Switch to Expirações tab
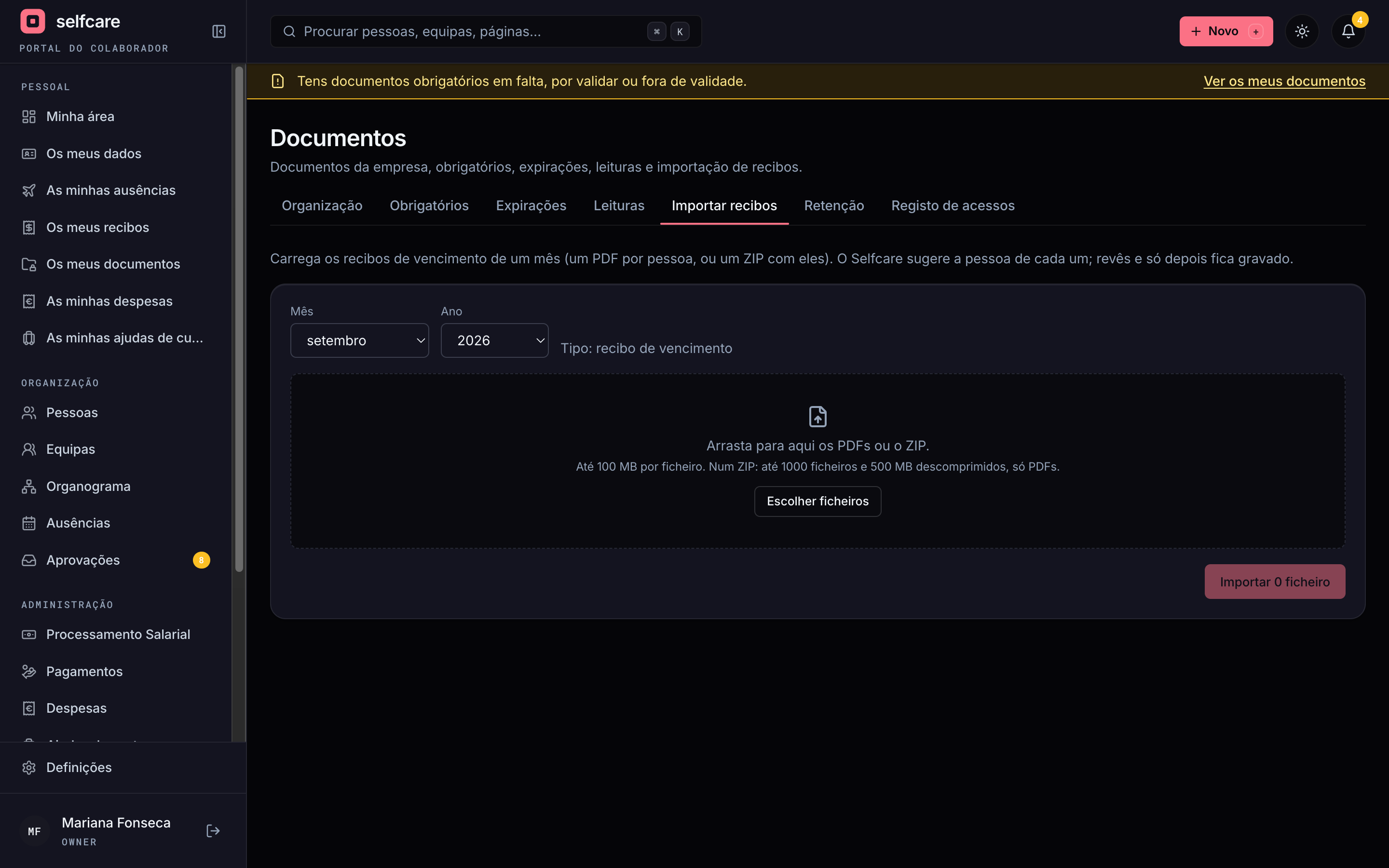The height and width of the screenshot is (868, 1389). tap(531, 205)
